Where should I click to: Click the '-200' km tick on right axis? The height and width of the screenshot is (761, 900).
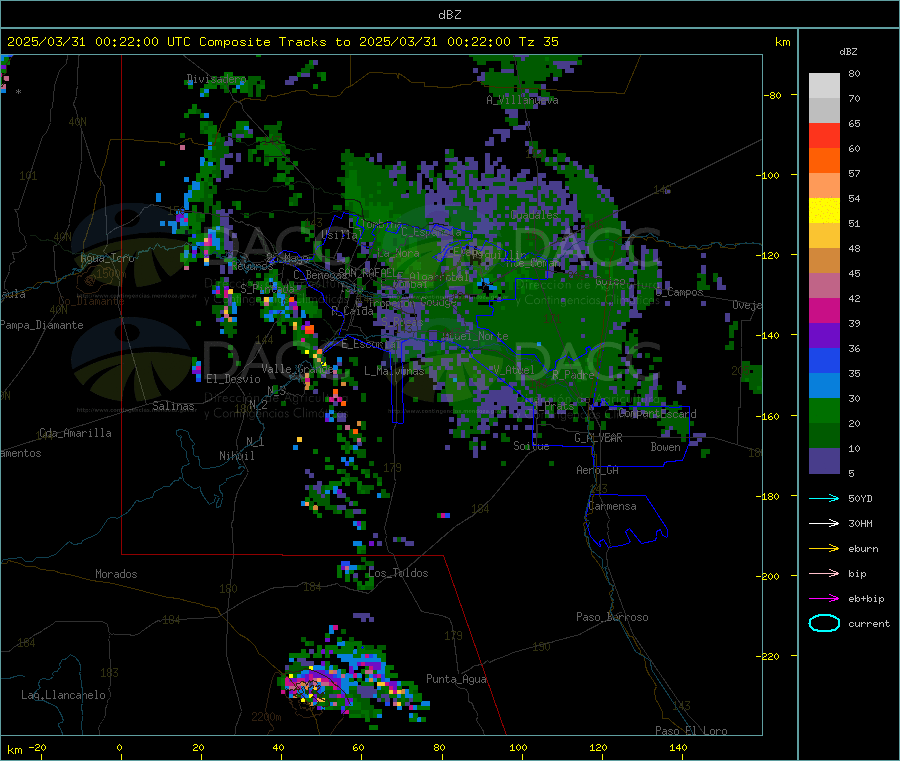(x=767, y=576)
